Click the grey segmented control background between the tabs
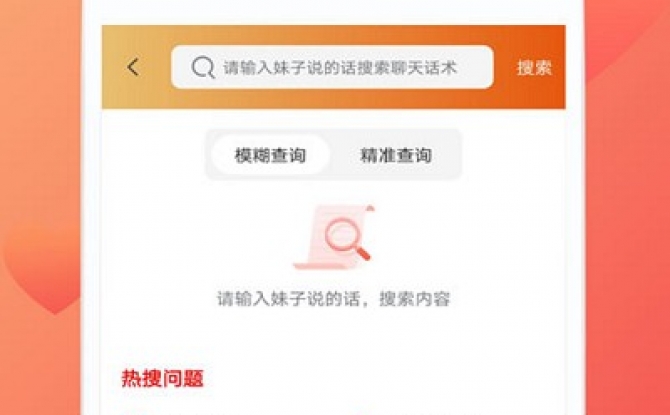The image size is (670, 415). (333, 155)
